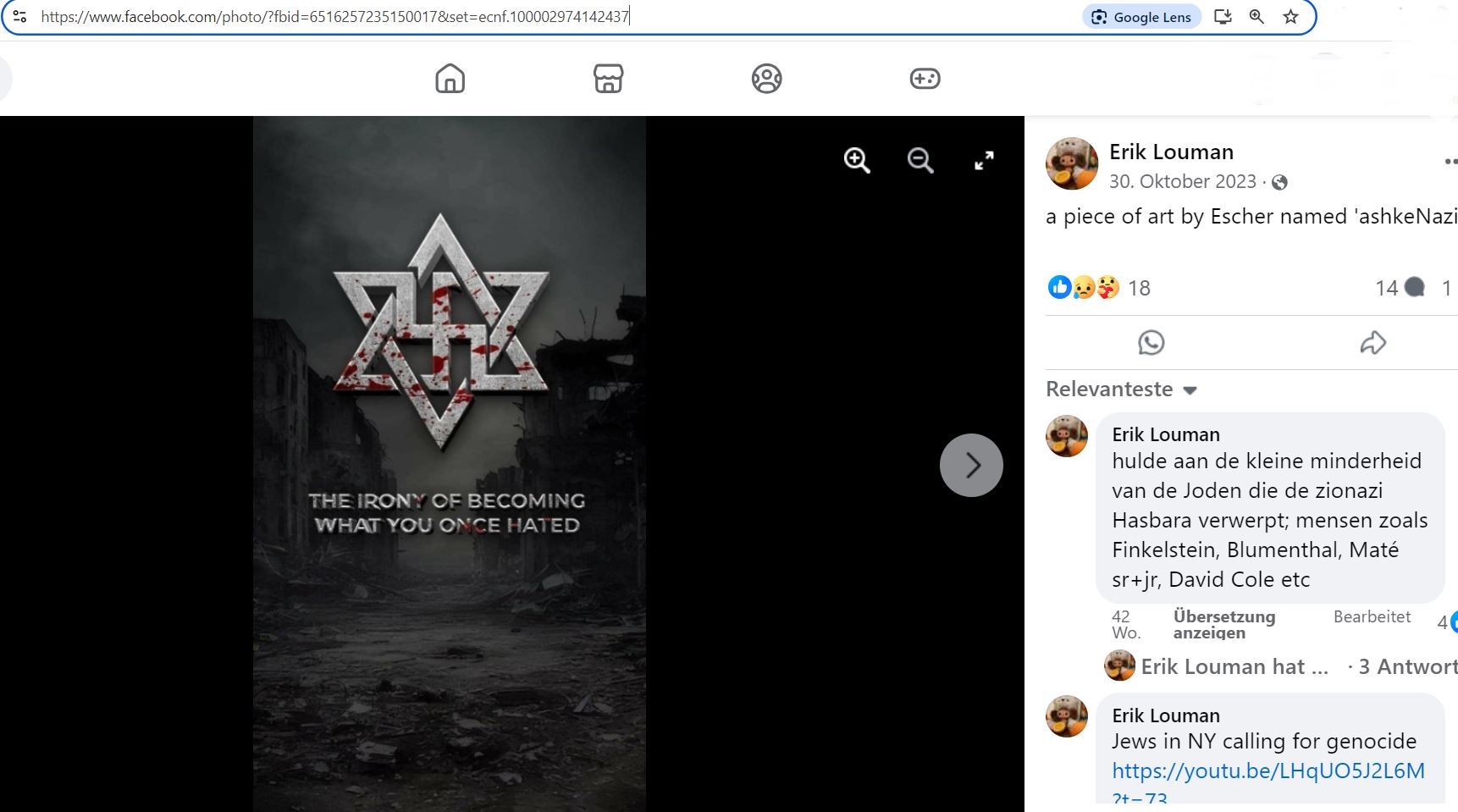
Task: Click the public audience globe icon
Action: coord(1279,182)
